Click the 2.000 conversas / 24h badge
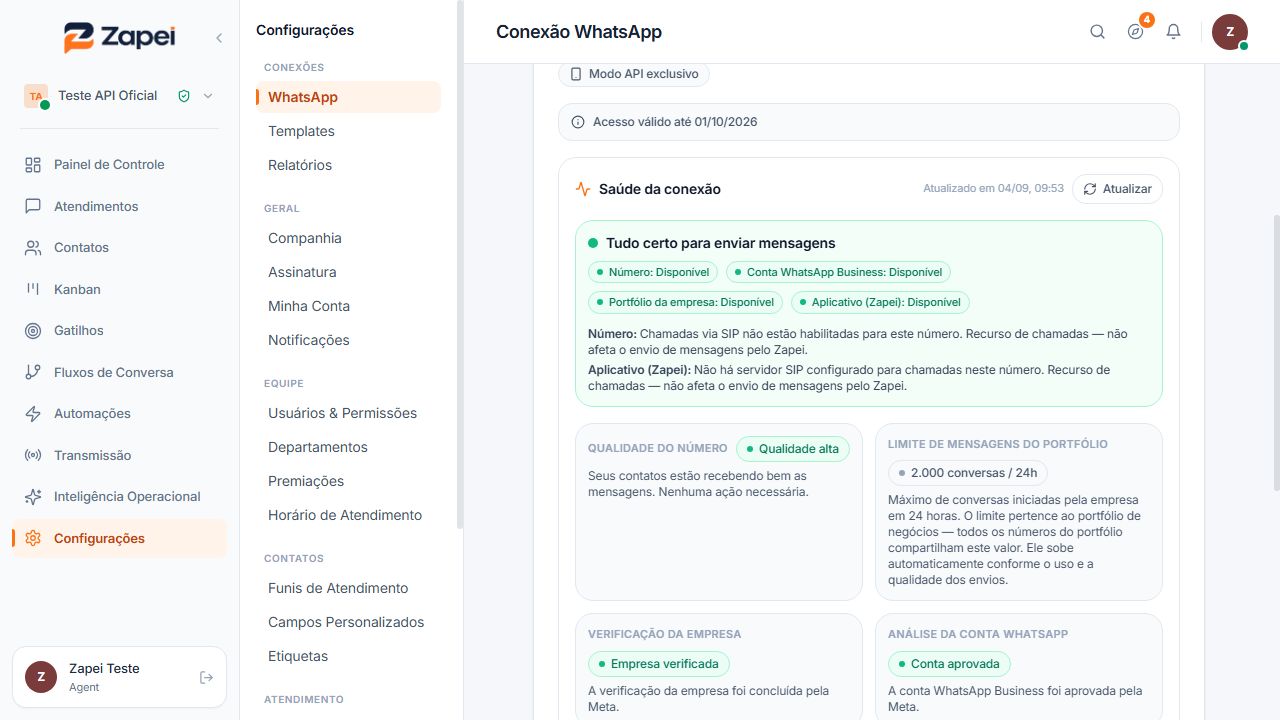 [x=968, y=473]
